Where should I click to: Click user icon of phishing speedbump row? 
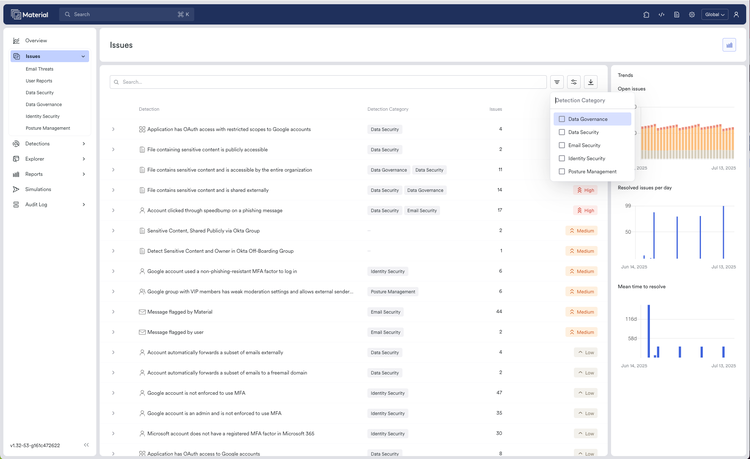[x=142, y=210]
